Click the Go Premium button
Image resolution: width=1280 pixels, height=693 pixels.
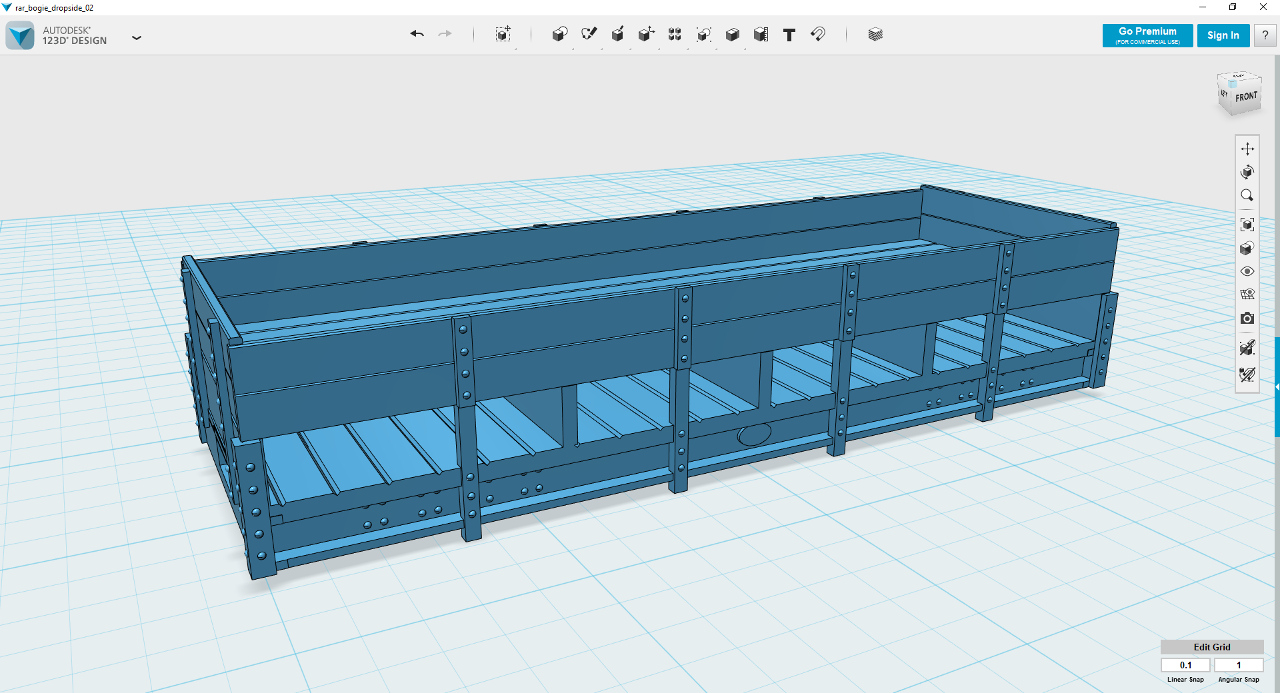[1147, 35]
